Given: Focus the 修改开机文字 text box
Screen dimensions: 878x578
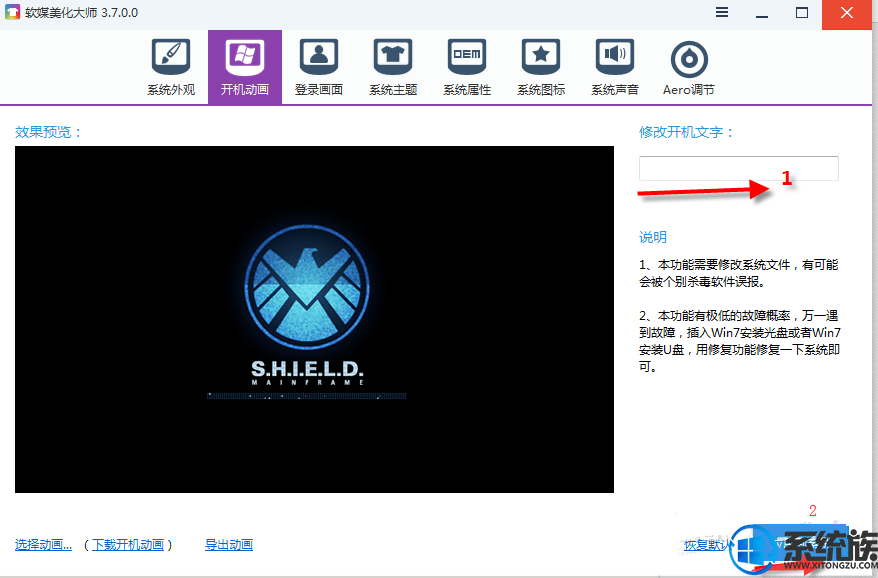Looking at the screenshot, I should pos(739,168).
